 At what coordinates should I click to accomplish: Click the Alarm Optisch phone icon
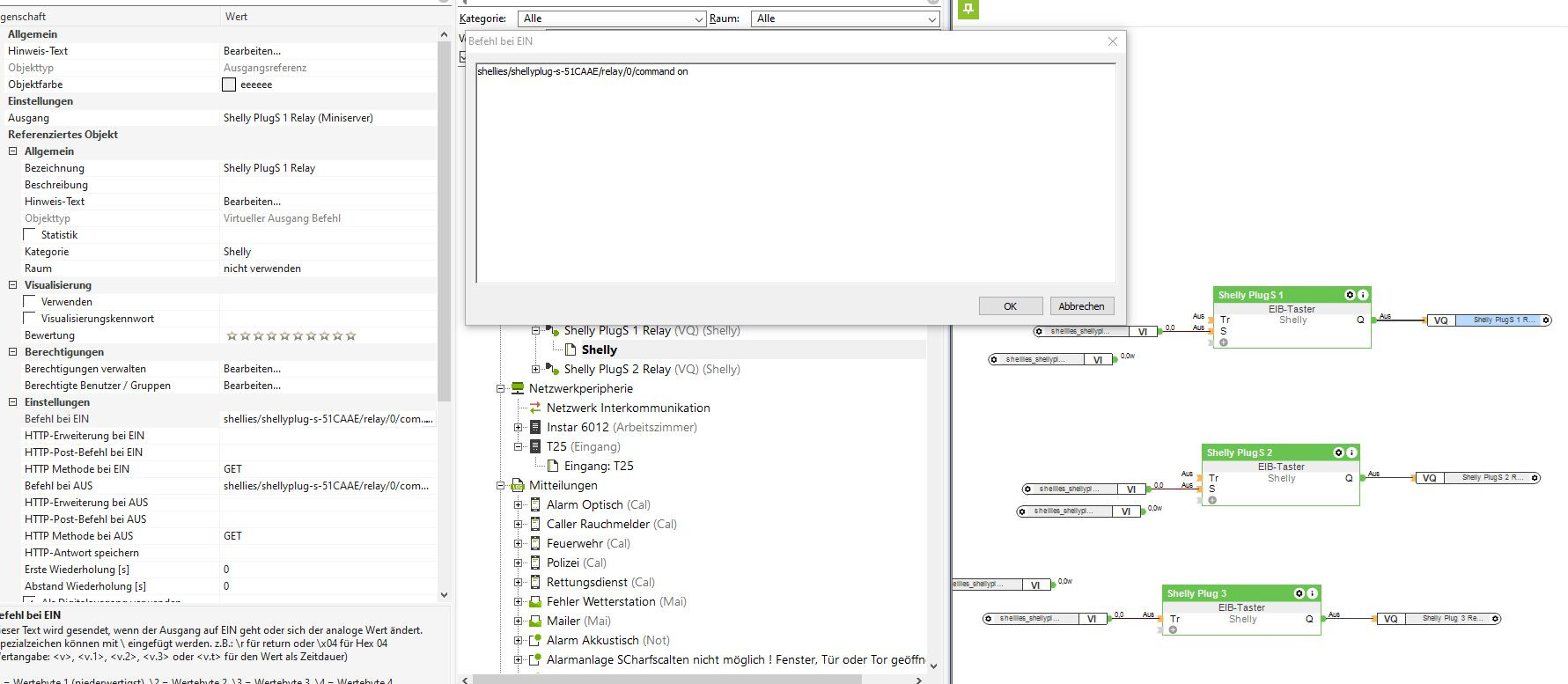tap(534, 504)
